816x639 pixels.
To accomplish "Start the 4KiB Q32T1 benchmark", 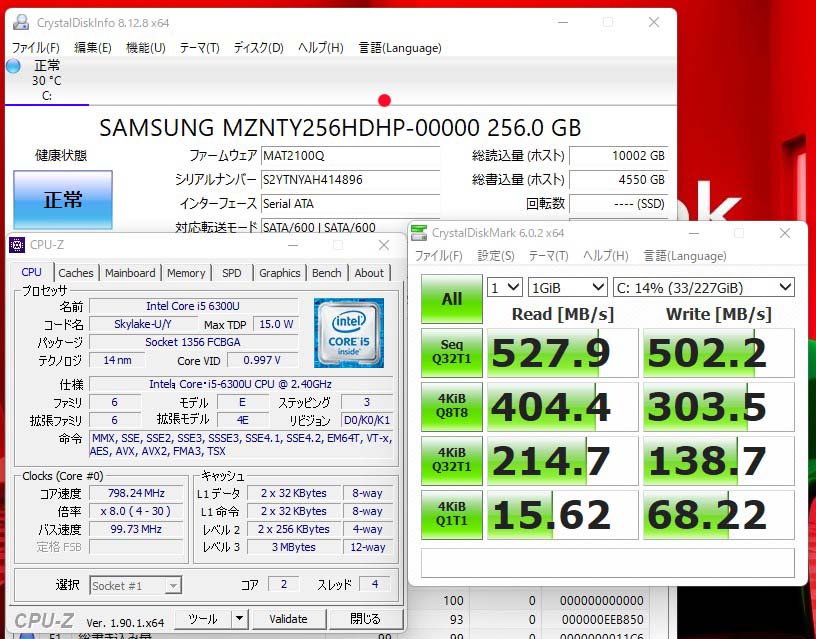I will 452,461.
